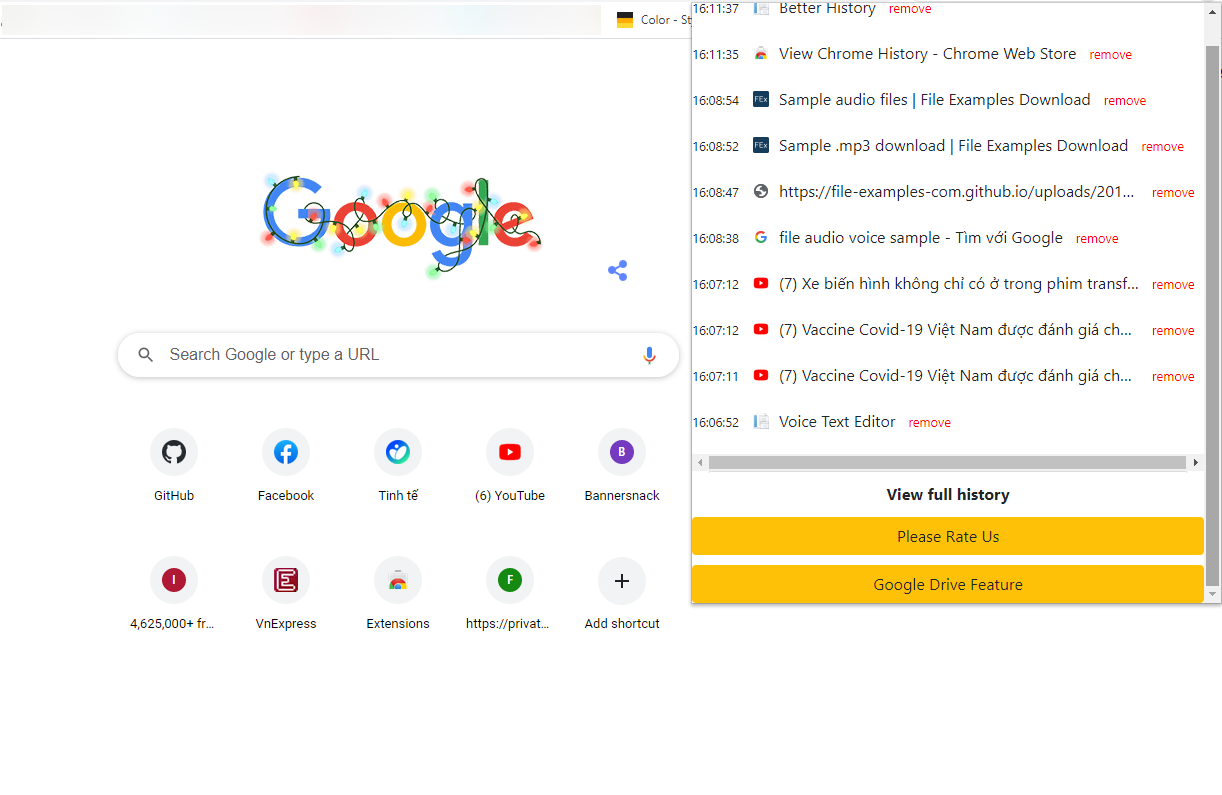Open Sample audio files history entry

click(935, 100)
